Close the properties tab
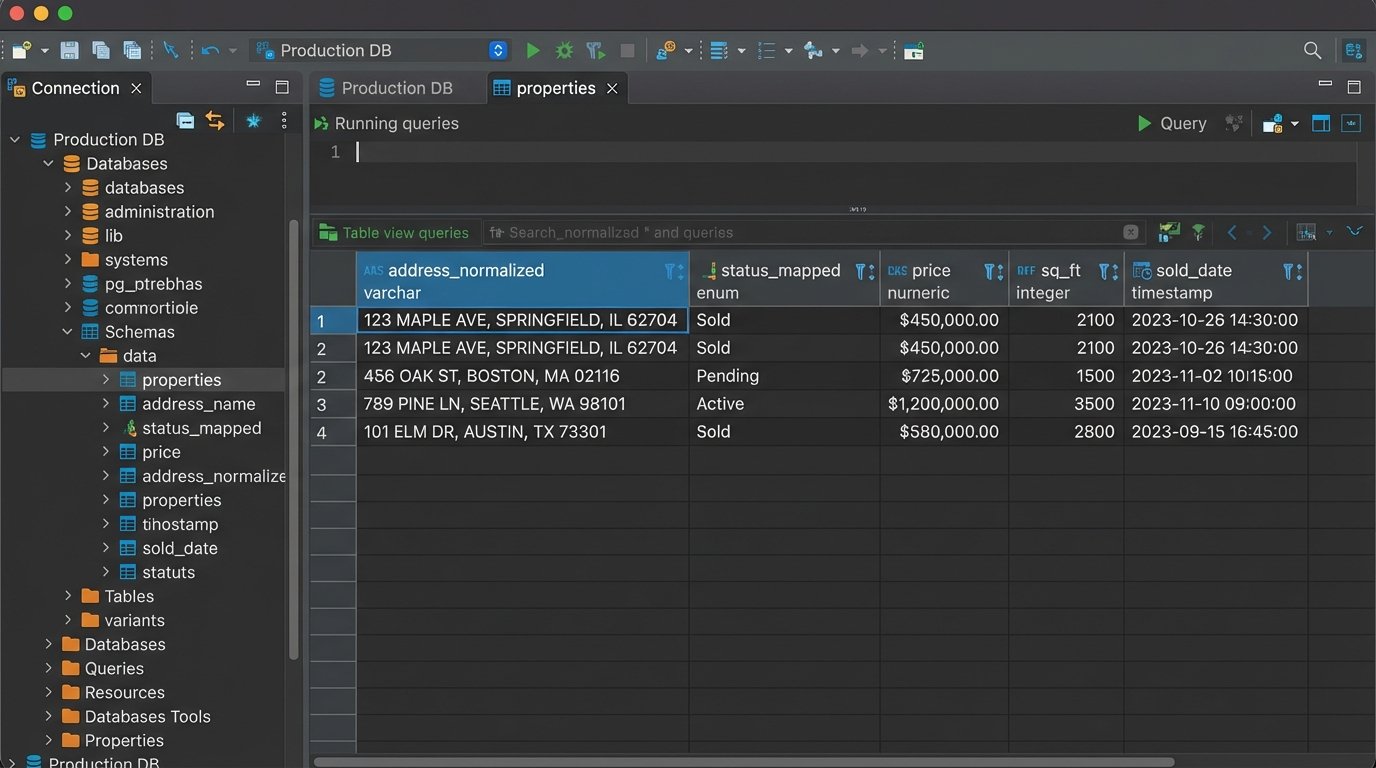The height and width of the screenshot is (768, 1376). click(612, 88)
